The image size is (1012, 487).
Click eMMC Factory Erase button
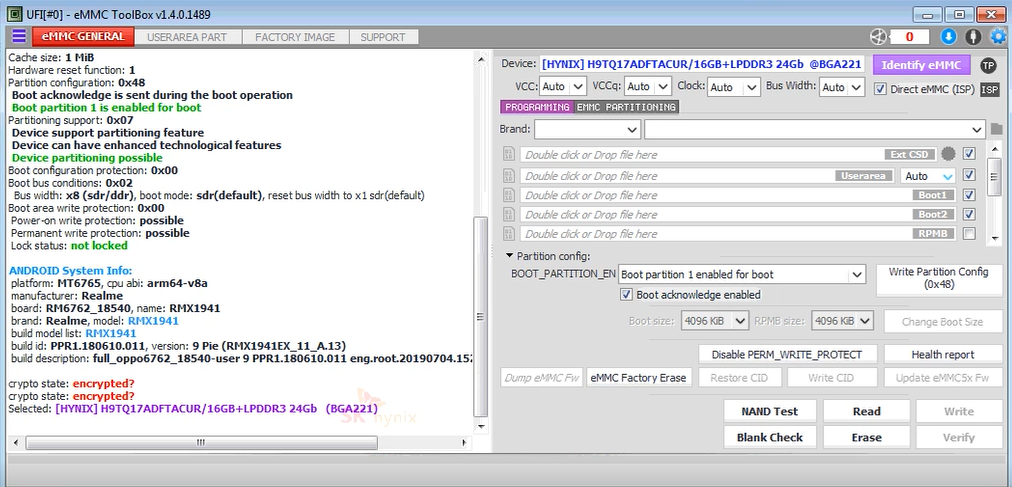(x=639, y=377)
